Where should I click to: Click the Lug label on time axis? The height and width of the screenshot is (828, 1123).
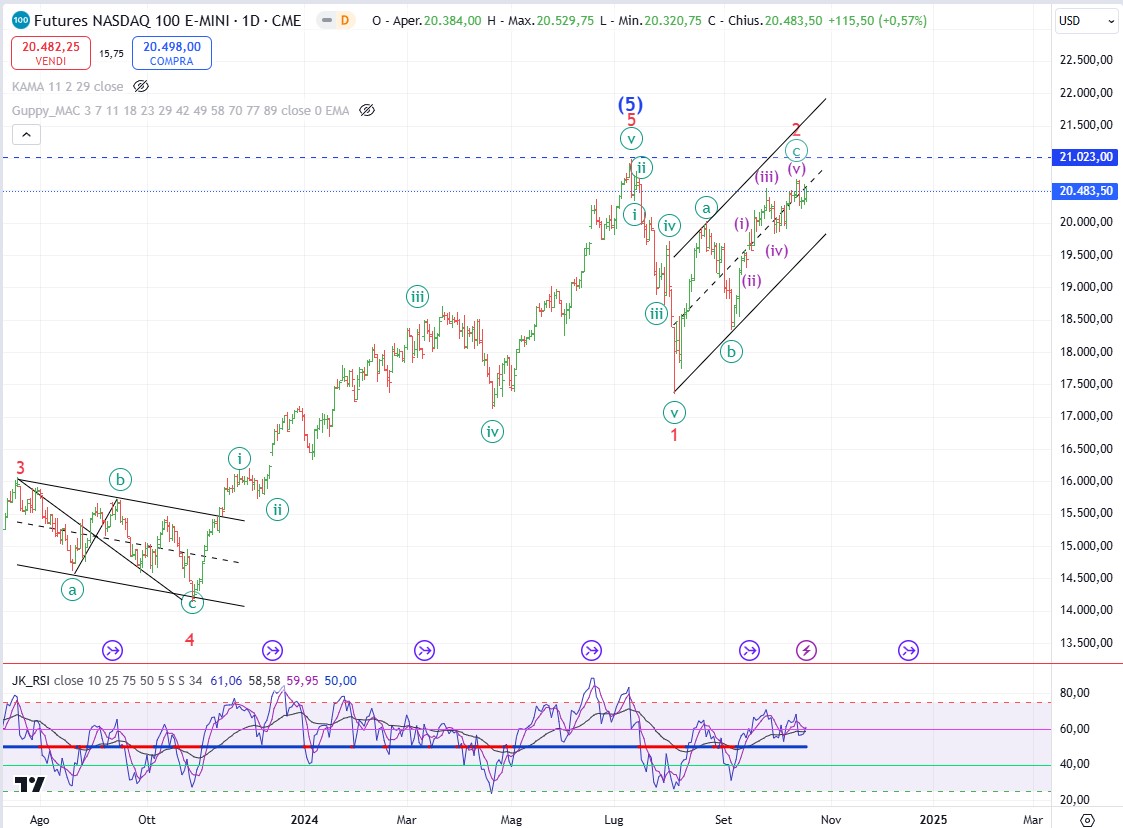614,819
